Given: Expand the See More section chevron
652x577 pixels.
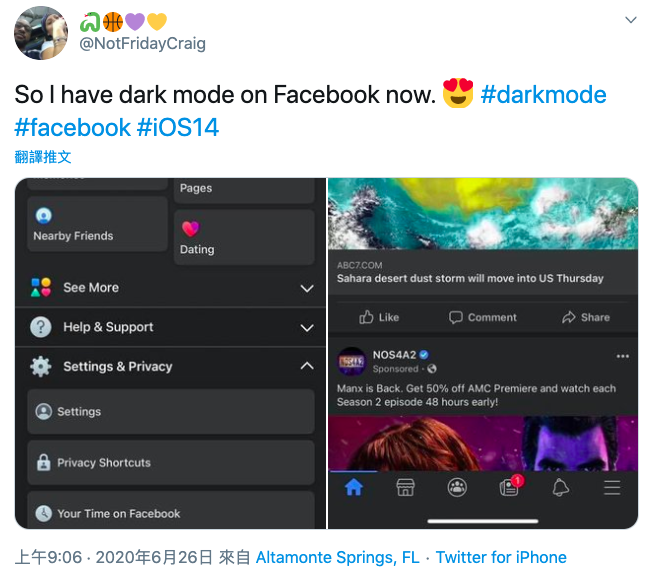Looking at the screenshot, I should 307,288.
